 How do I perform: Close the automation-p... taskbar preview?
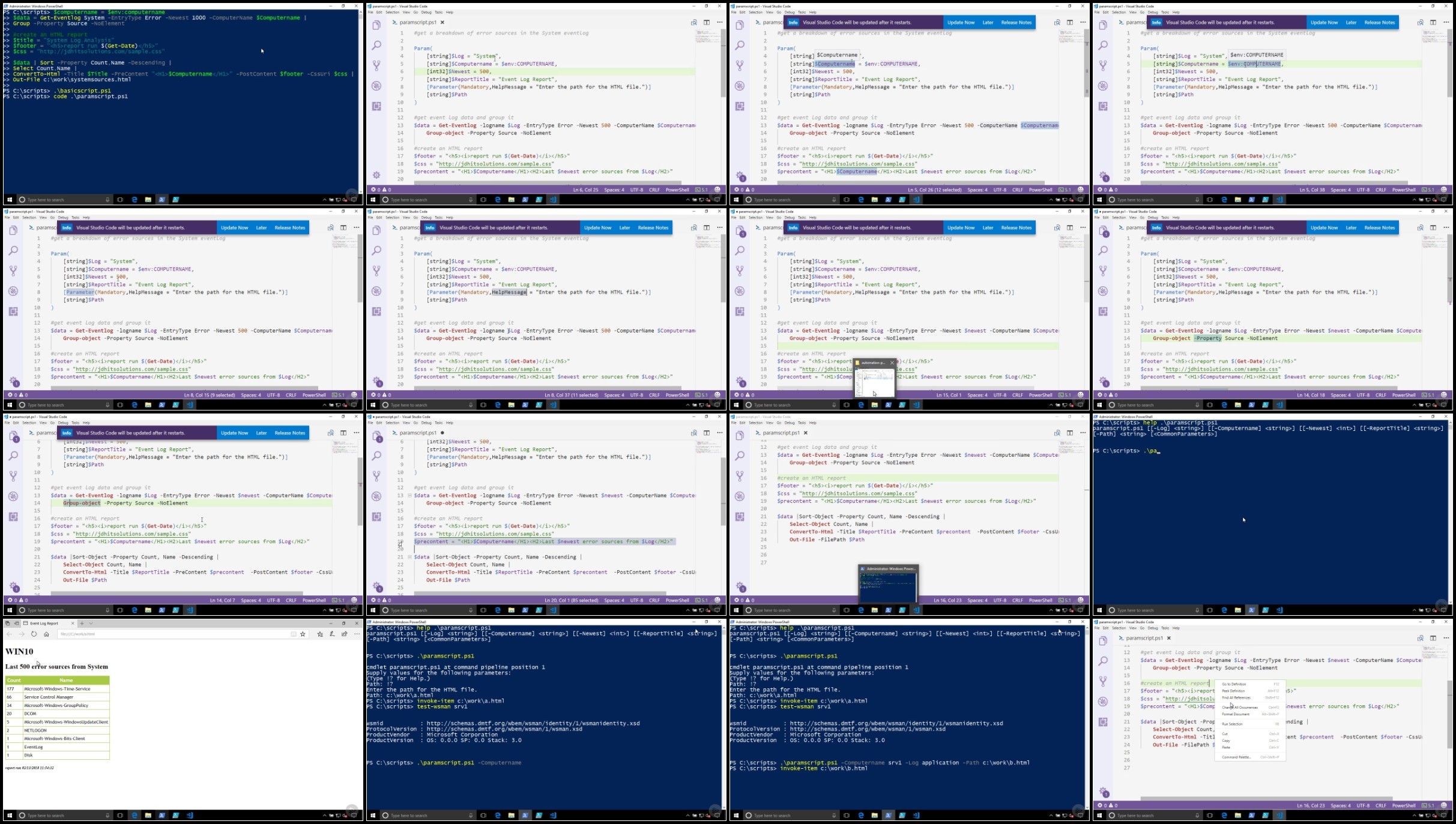[892, 362]
